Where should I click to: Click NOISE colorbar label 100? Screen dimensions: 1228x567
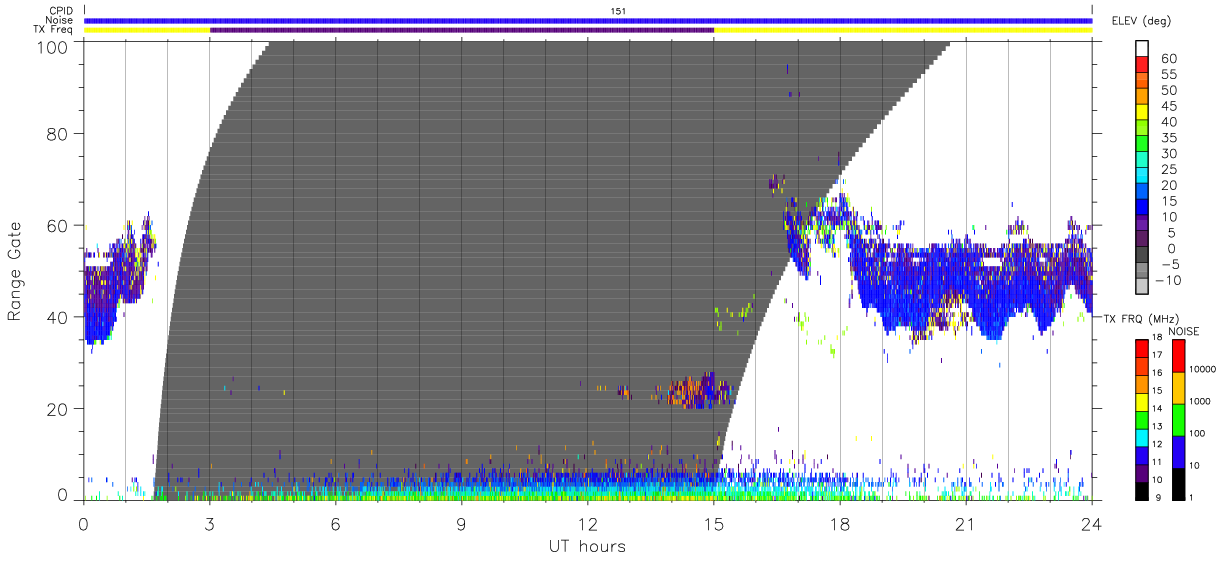pyautogui.click(x=1198, y=434)
